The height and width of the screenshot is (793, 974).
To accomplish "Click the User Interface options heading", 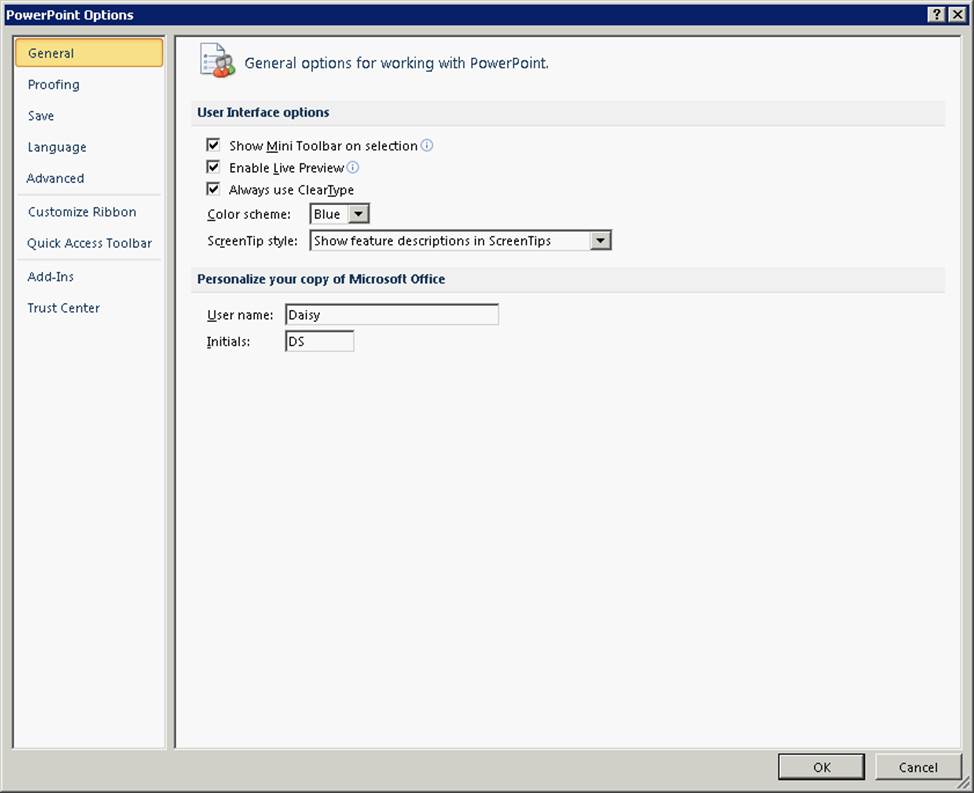I will [263, 112].
